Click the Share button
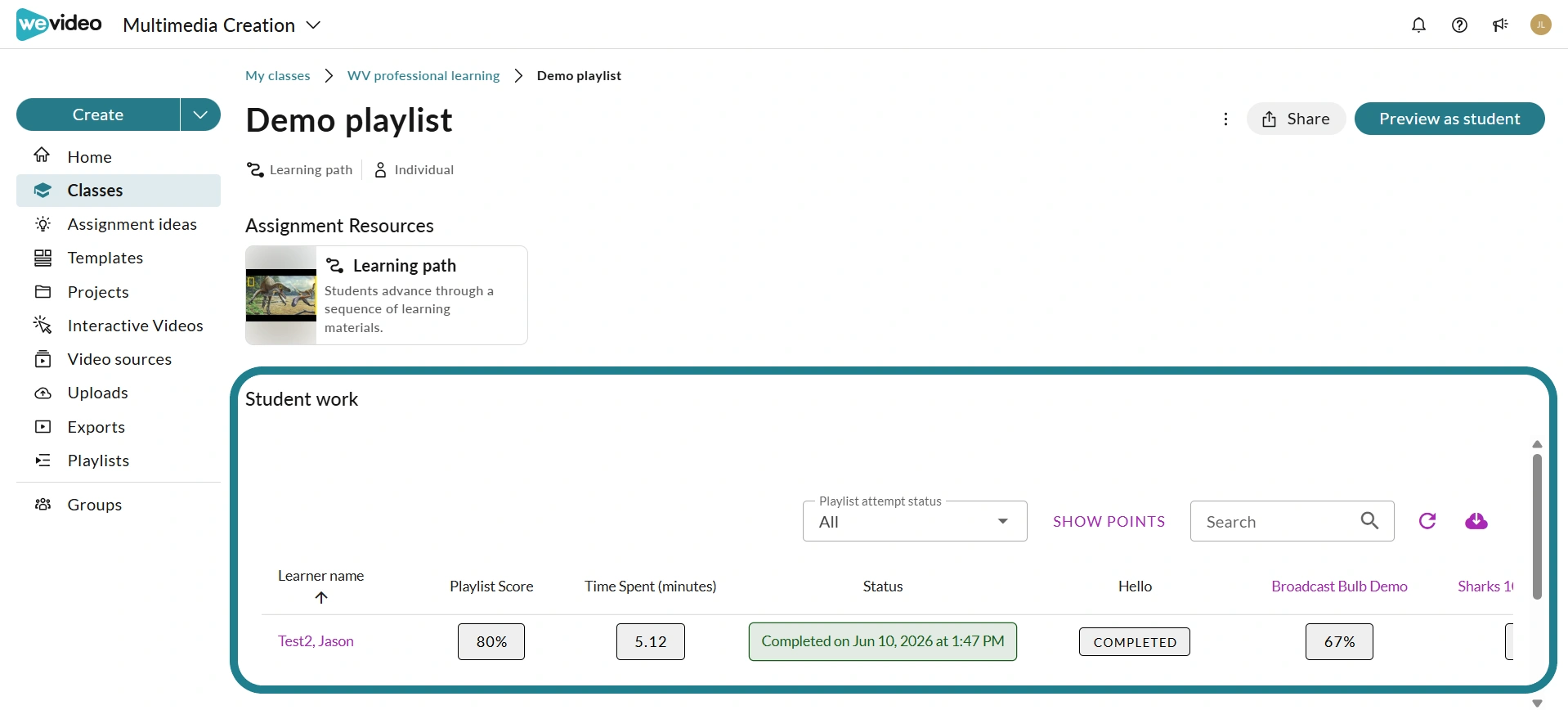The image size is (1568, 710). [x=1296, y=119]
